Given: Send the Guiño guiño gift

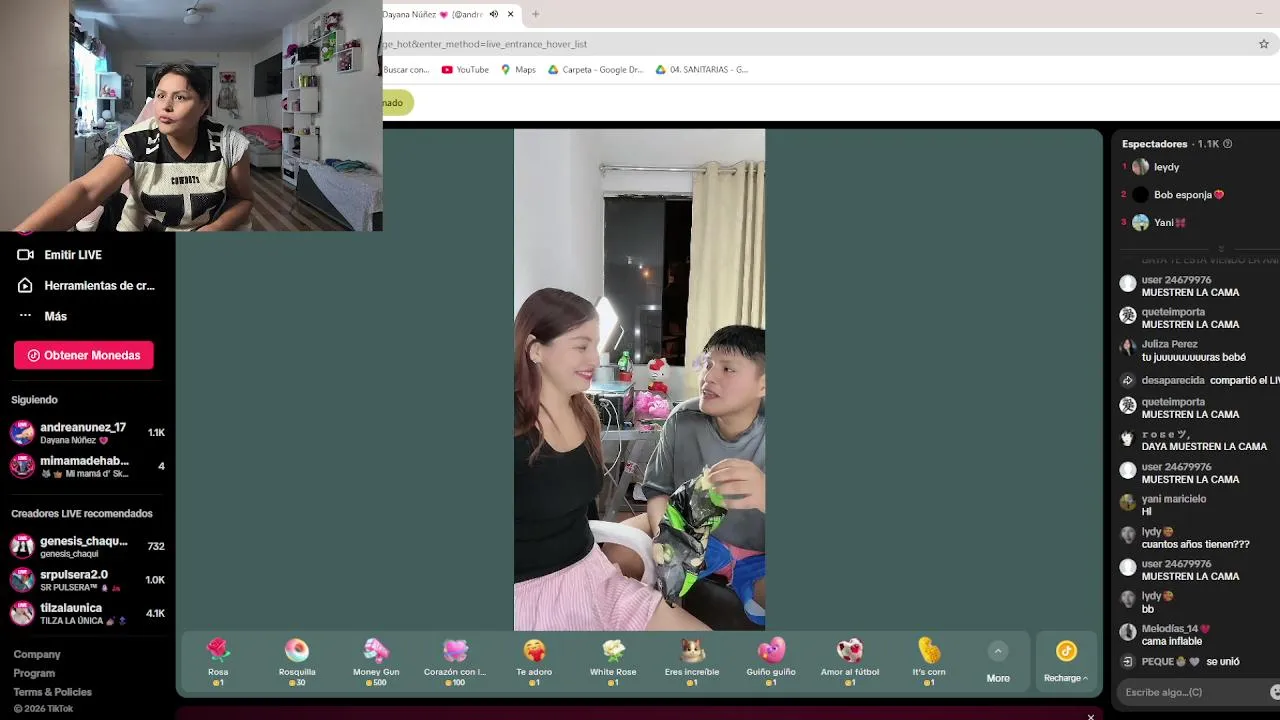Looking at the screenshot, I should tap(771, 662).
